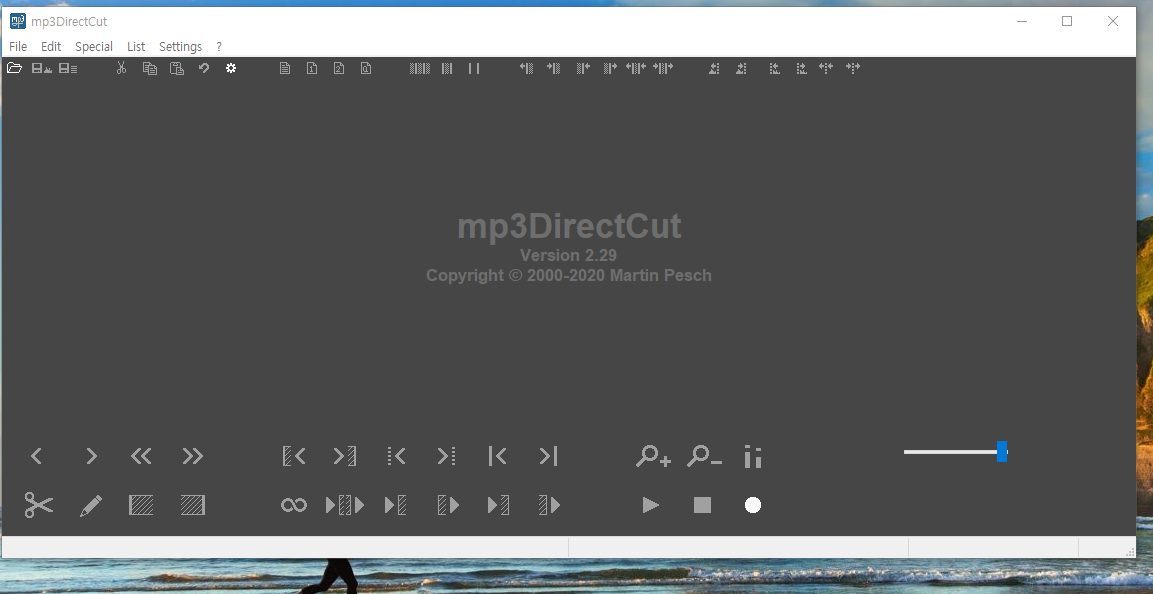Screen dimensions: 1153x594
Task: Click the save disk icon with waveform
Action: (41, 68)
